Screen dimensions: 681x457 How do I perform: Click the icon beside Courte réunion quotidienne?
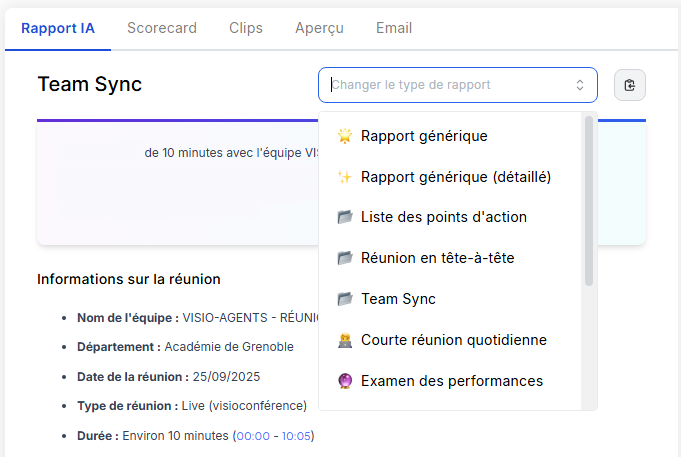click(x=345, y=340)
